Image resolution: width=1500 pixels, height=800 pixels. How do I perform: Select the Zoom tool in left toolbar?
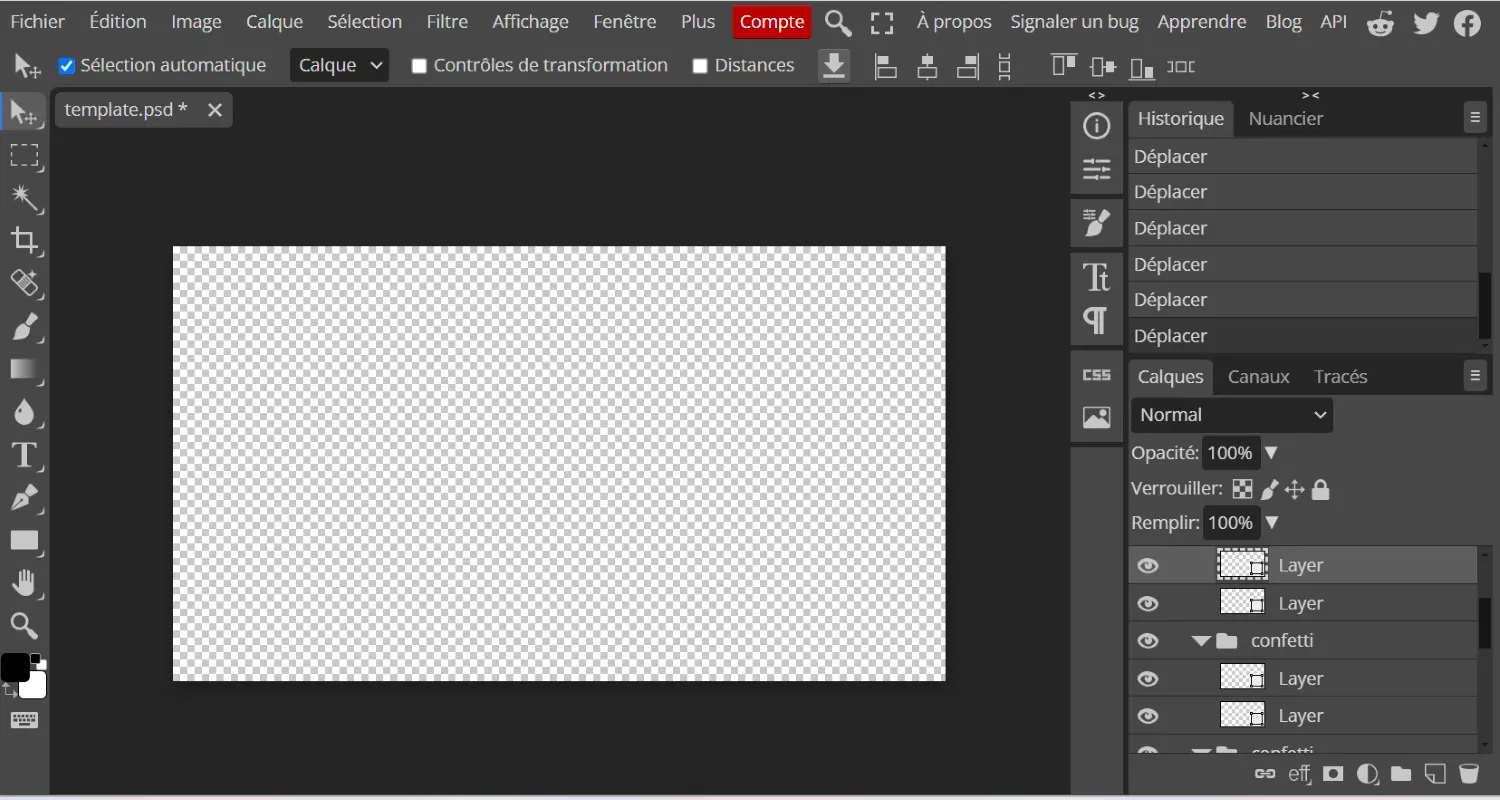tap(24, 626)
